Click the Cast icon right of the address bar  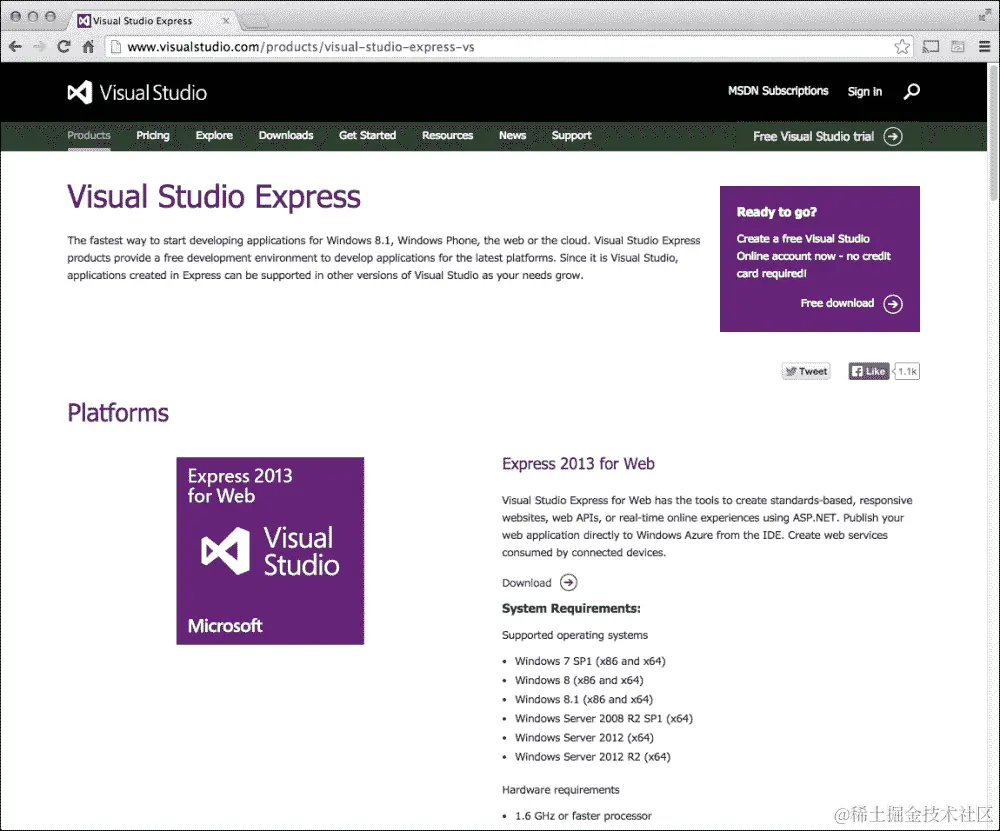pos(931,46)
